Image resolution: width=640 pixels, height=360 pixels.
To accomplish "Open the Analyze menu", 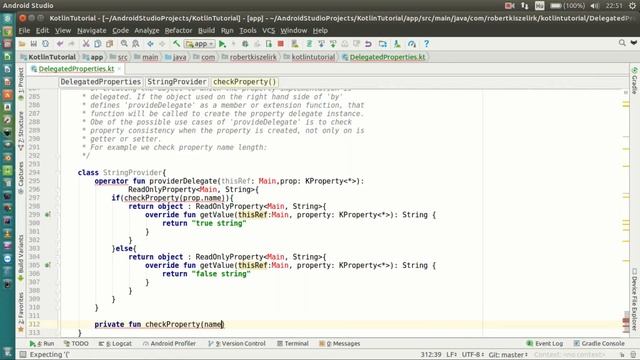I will [147, 31].
